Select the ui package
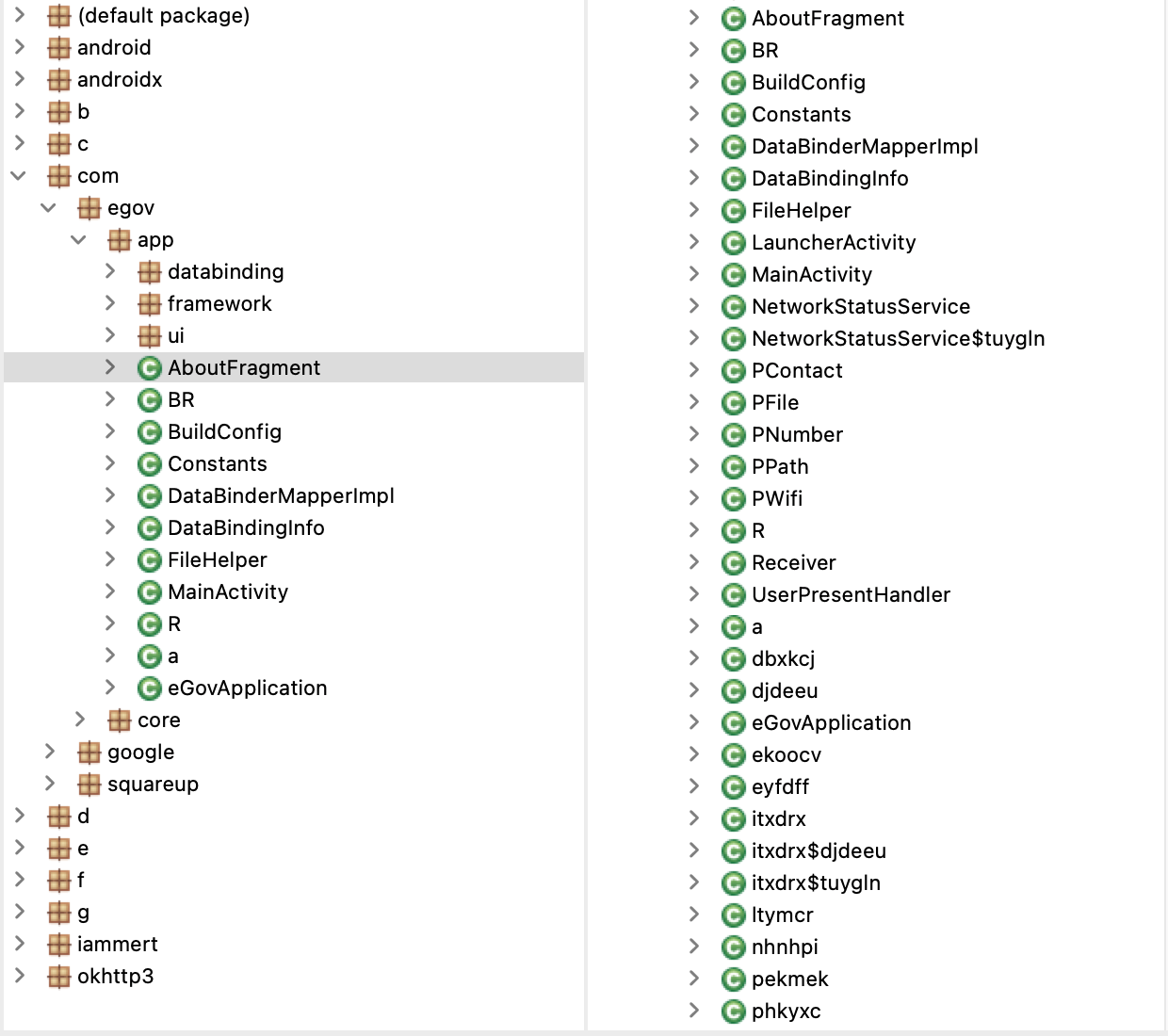 175,336
